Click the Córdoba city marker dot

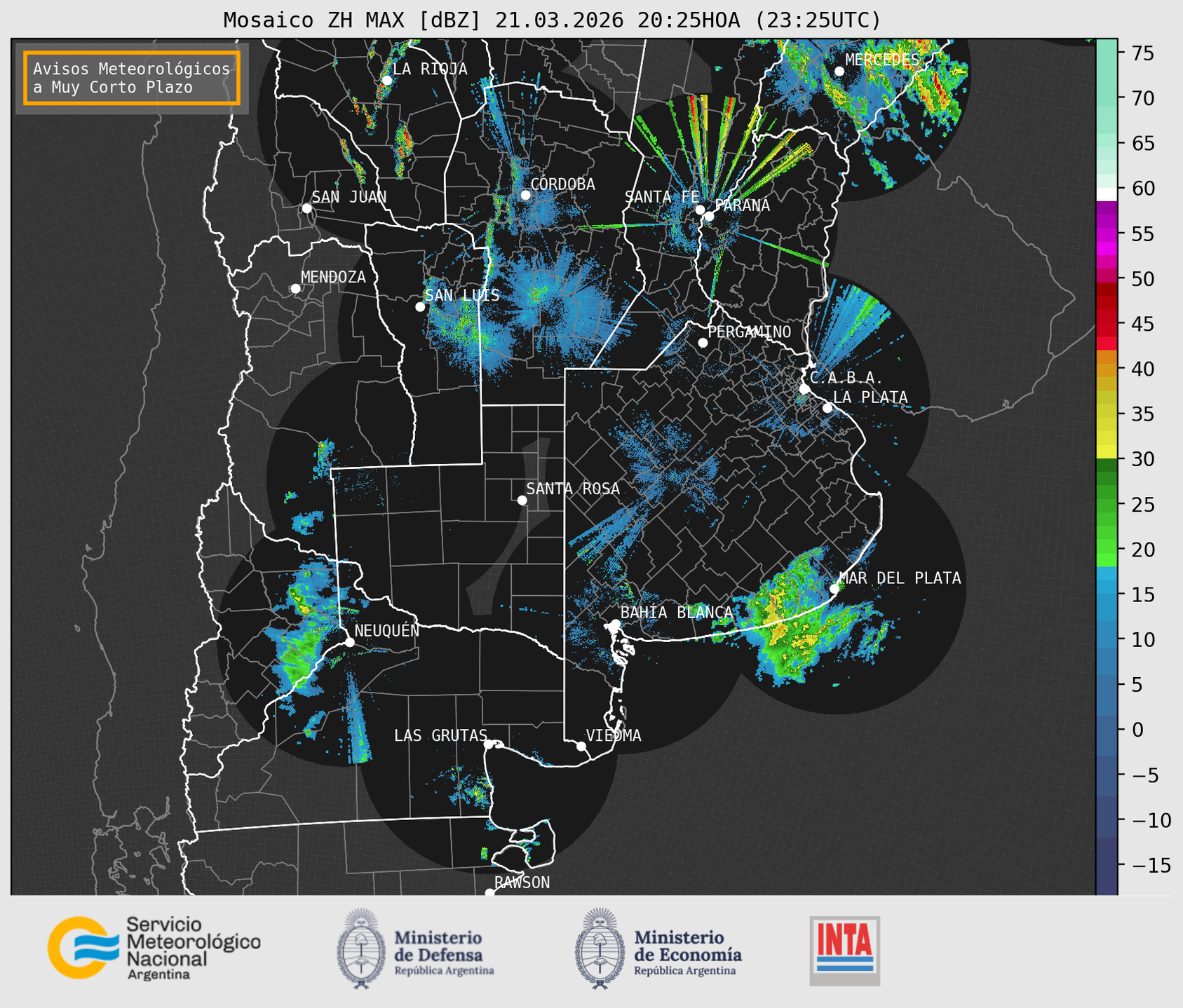click(x=525, y=195)
